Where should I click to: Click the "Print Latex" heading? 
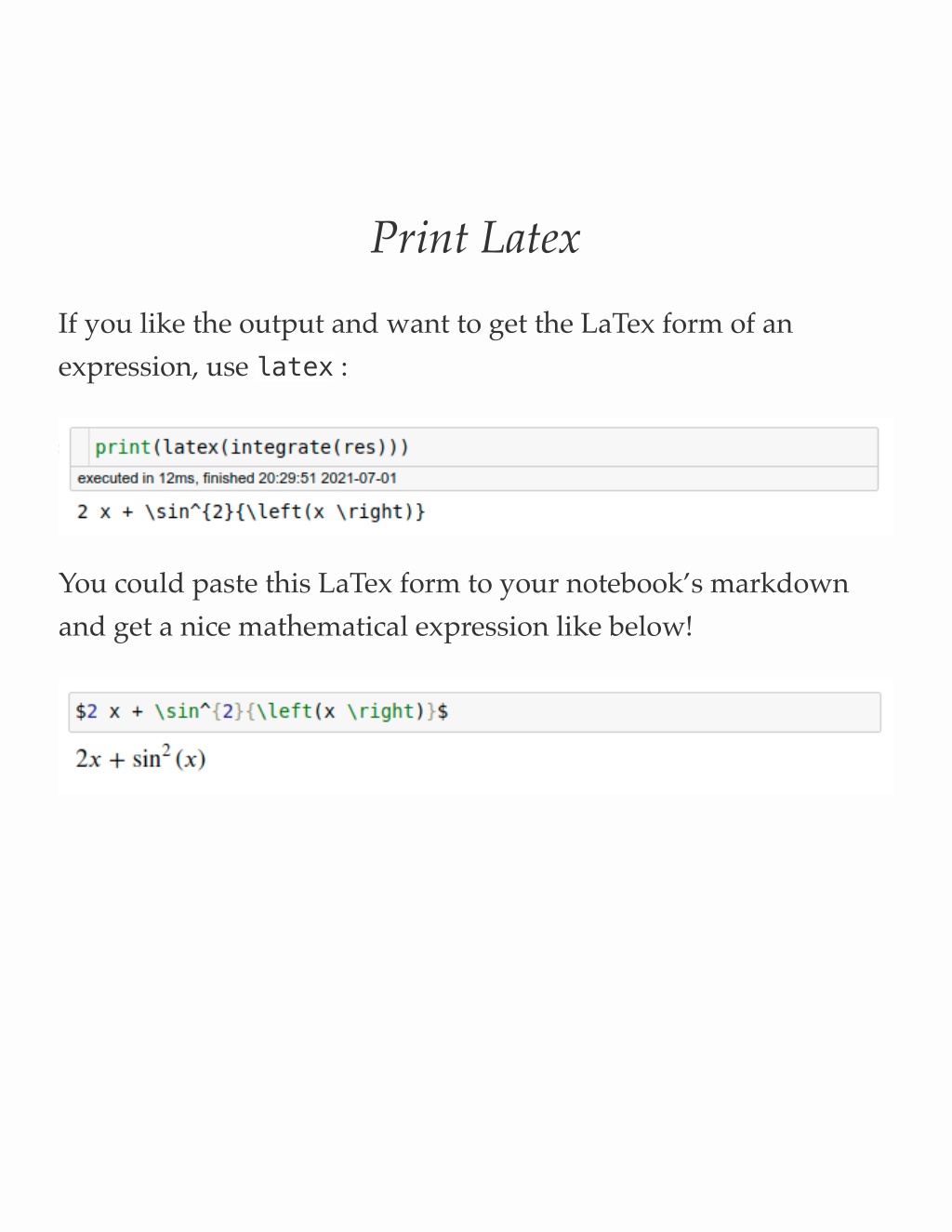pos(475,238)
